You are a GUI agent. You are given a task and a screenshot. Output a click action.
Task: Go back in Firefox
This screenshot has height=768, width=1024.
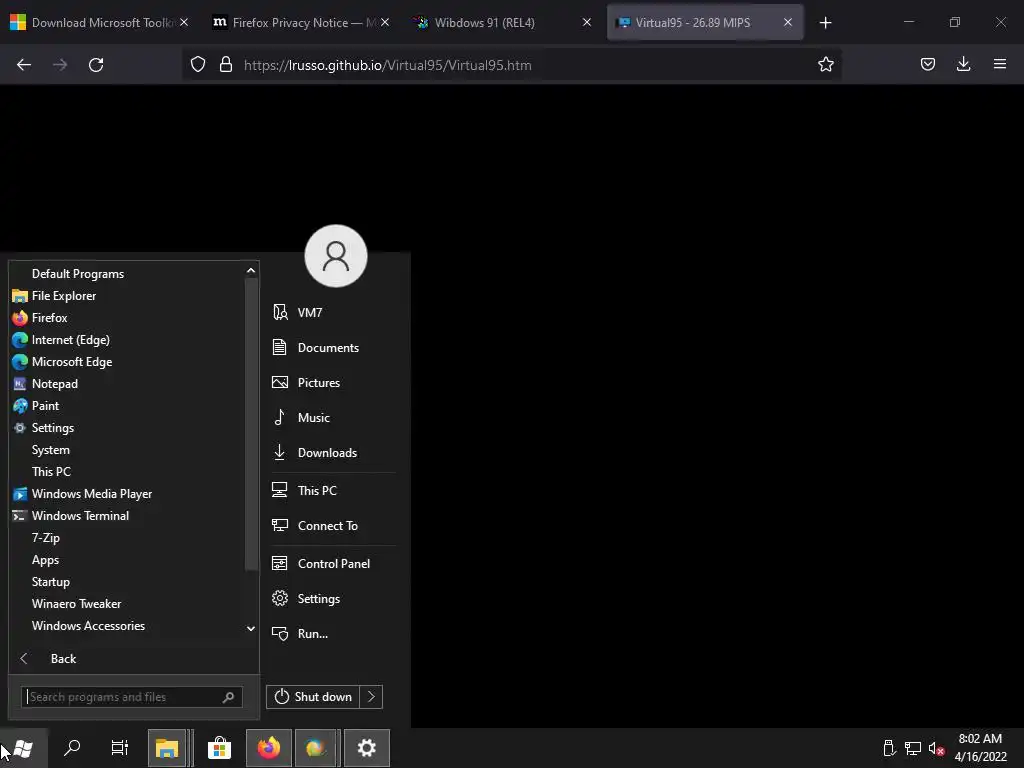pyautogui.click(x=24, y=65)
